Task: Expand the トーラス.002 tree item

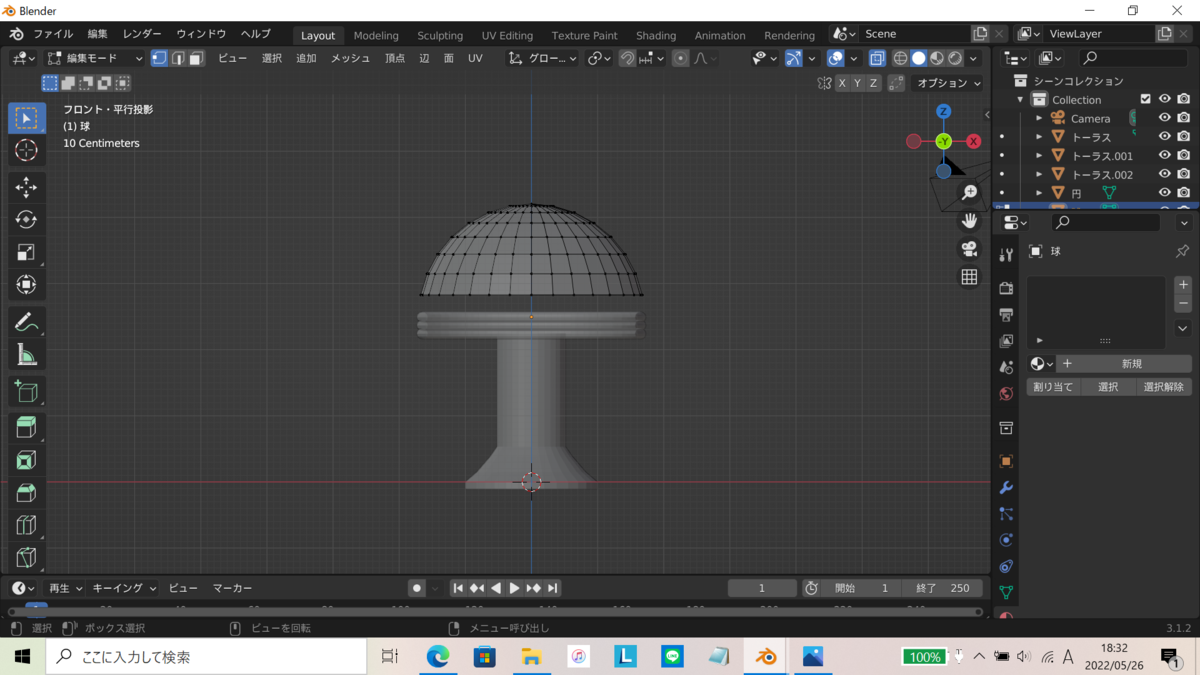Action: click(1039, 175)
